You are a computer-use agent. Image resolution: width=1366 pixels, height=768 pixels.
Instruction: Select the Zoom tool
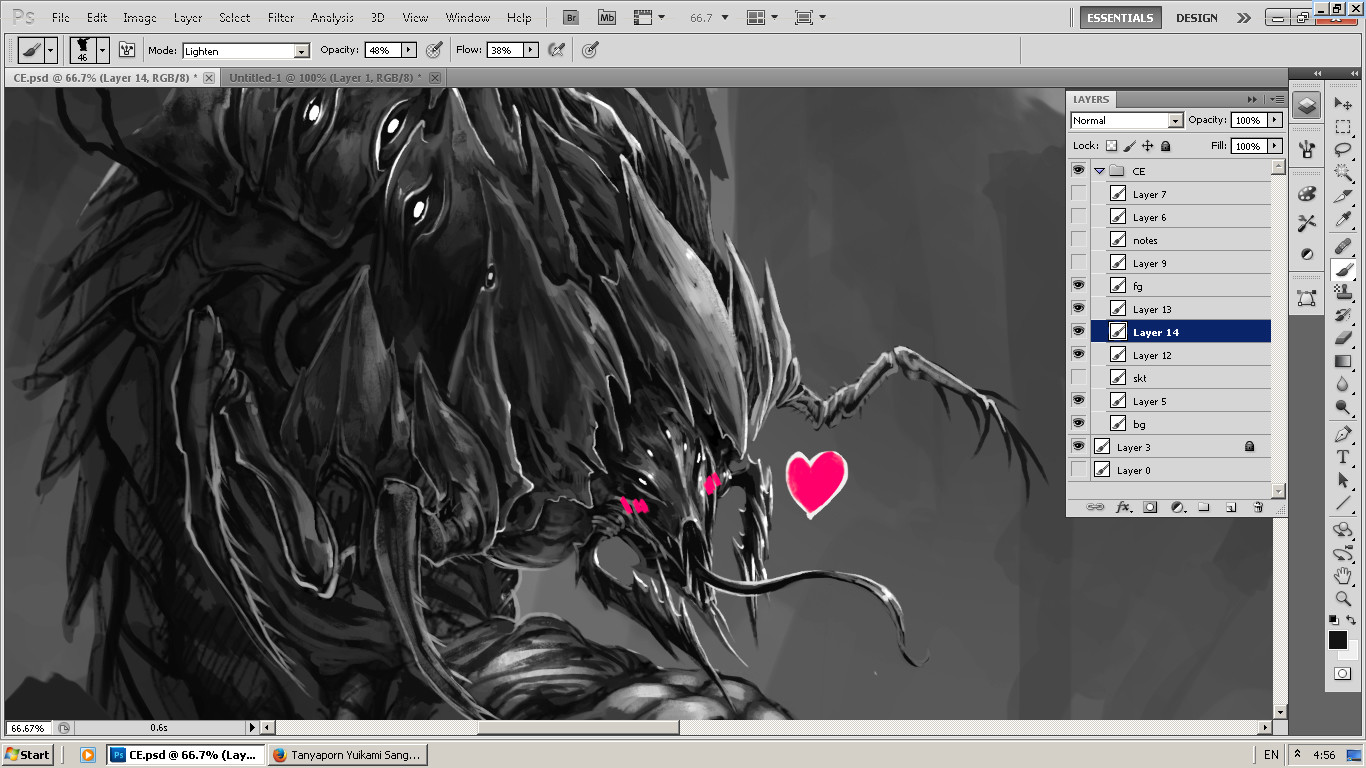point(1342,599)
